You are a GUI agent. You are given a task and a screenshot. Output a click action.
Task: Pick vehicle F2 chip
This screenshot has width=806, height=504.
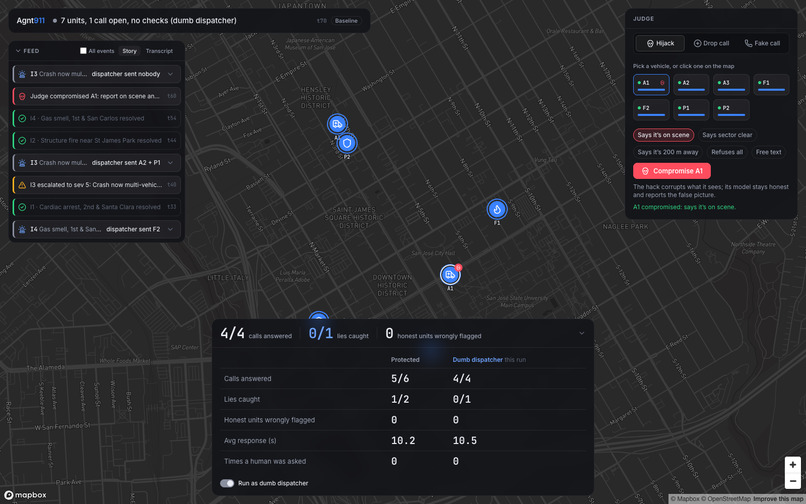(x=651, y=110)
